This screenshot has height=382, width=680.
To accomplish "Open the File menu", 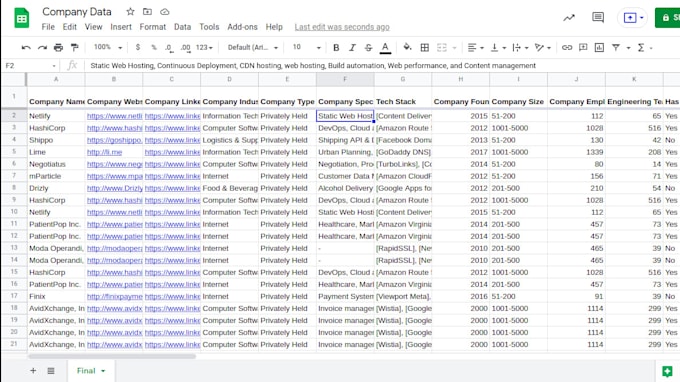I will (x=48, y=27).
